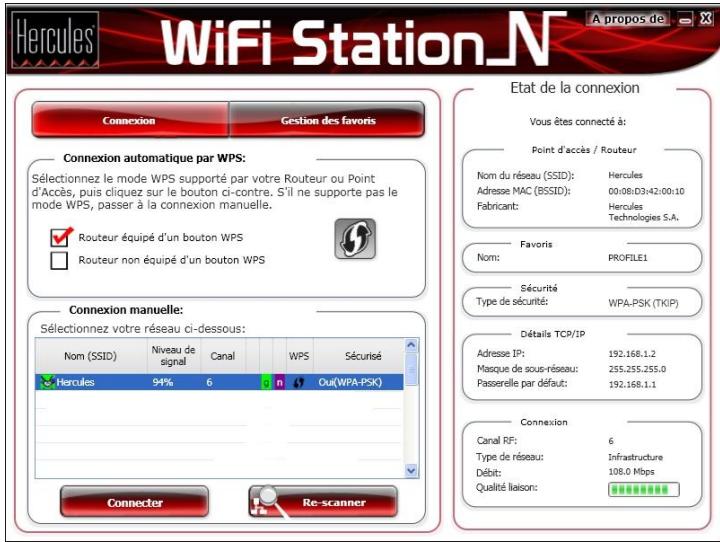Image resolution: width=720 pixels, height=542 pixels.
Task: Click the connected network icon beside Hercules SSID
Action: point(47,382)
